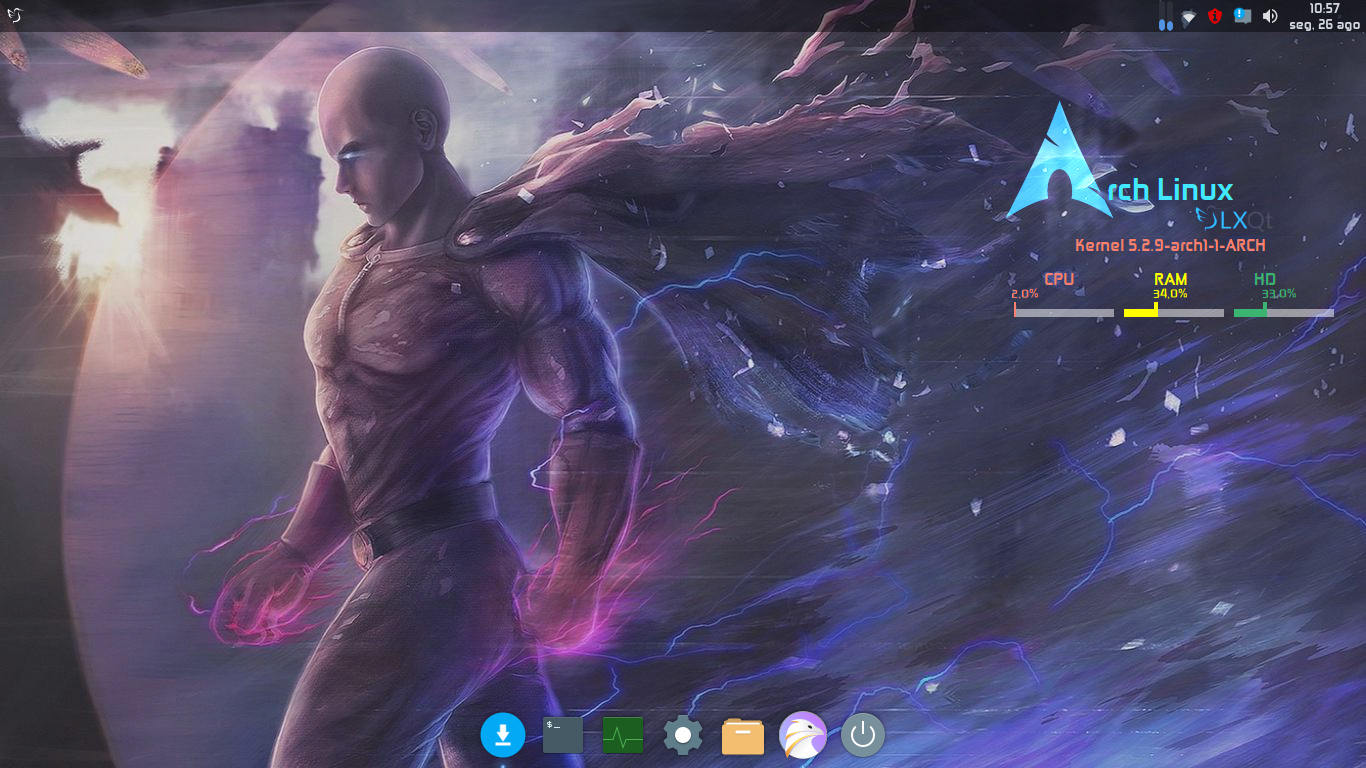
Task: Click the blue system load monitor bars
Action: [x=1165, y=16]
